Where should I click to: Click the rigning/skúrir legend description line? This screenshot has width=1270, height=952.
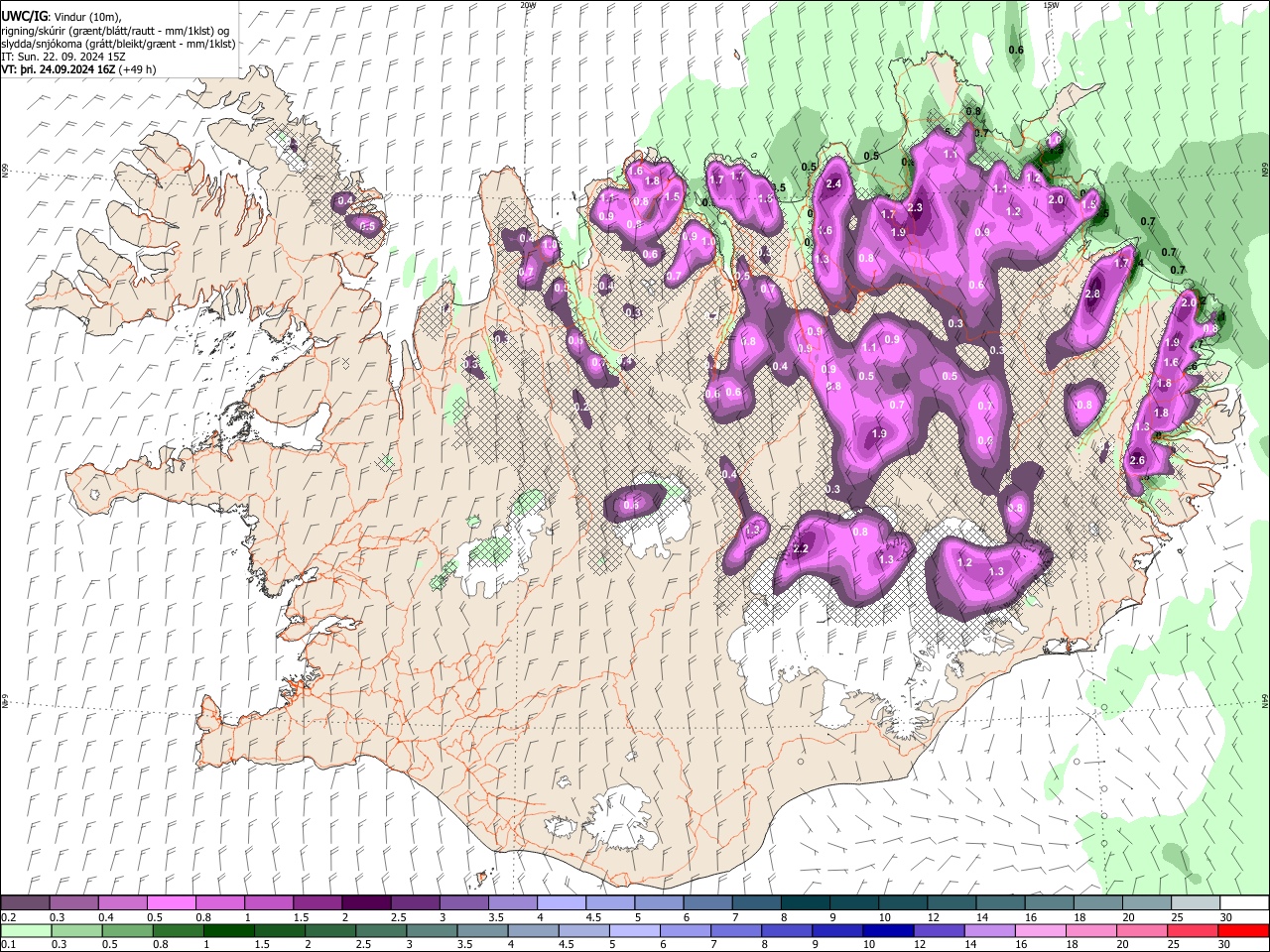pyautogui.click(x=115, y=31)
